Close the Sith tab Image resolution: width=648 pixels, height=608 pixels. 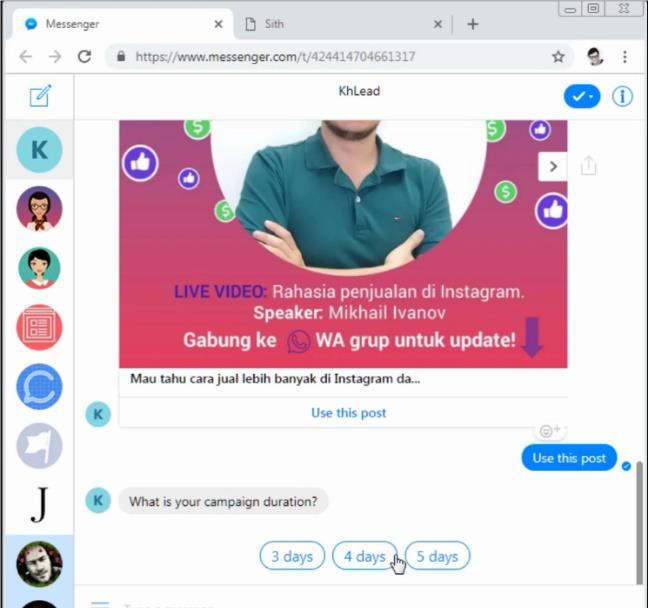tap(438, 24)
